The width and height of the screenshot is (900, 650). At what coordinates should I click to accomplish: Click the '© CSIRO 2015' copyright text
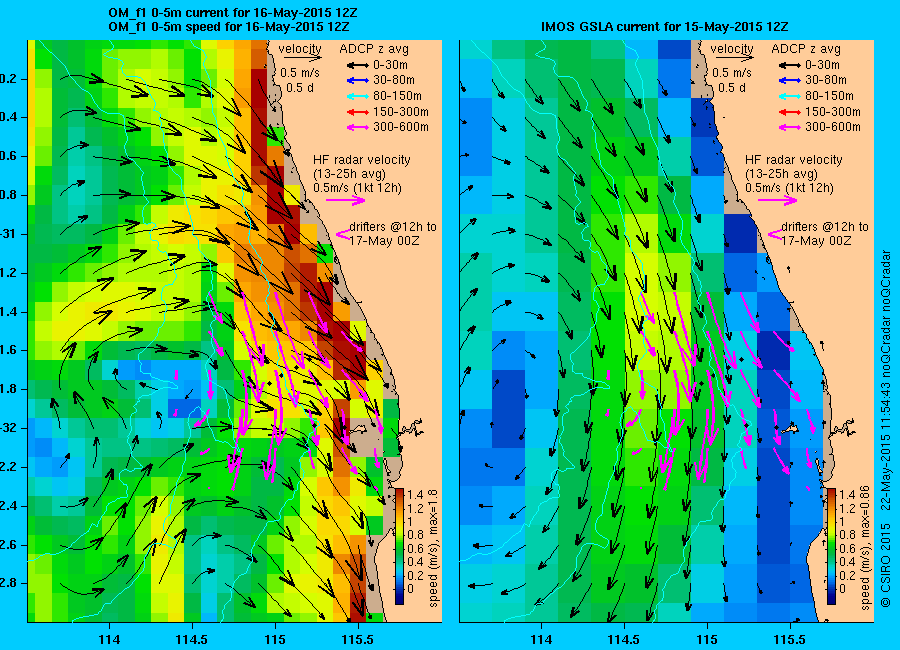click(x=887, y=565)
